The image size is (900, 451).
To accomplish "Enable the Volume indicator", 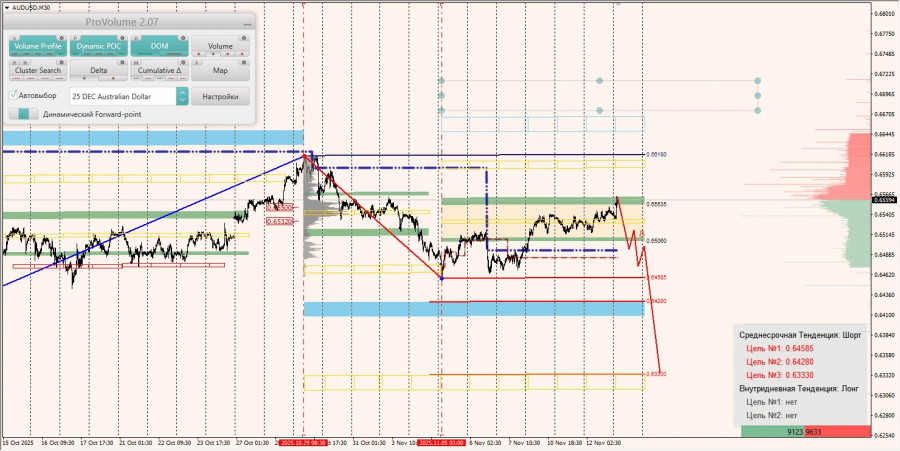I will pyautogui.click(x=220, y=46).
